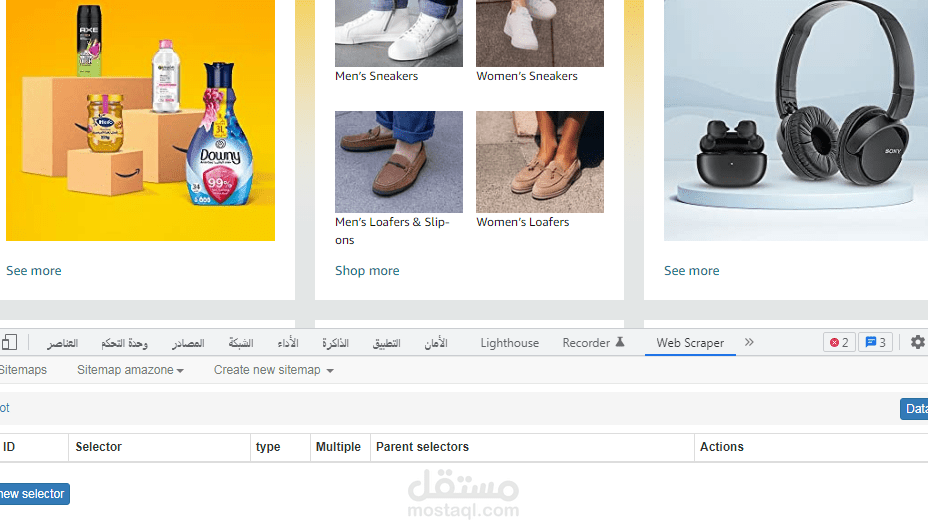928x531 pixels.
Task: Open DevTools settings gear
Action: click(917, 342)
